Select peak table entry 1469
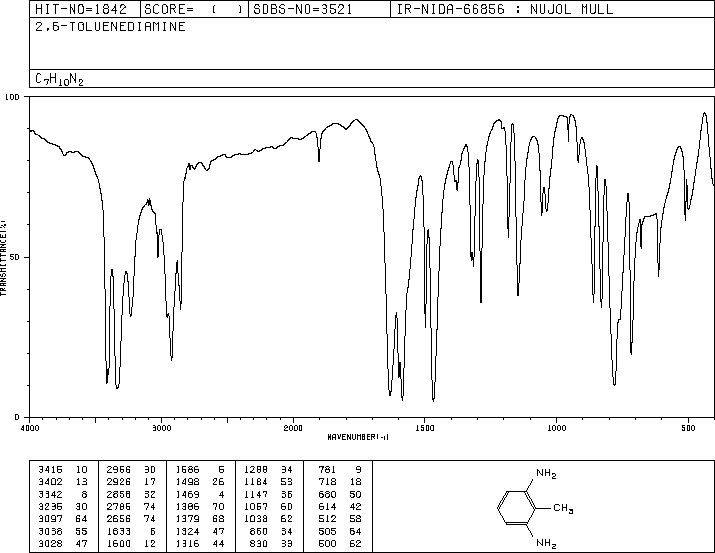This screenshot has height=553, width=715. pyautogui.click(x=200, y=494)
